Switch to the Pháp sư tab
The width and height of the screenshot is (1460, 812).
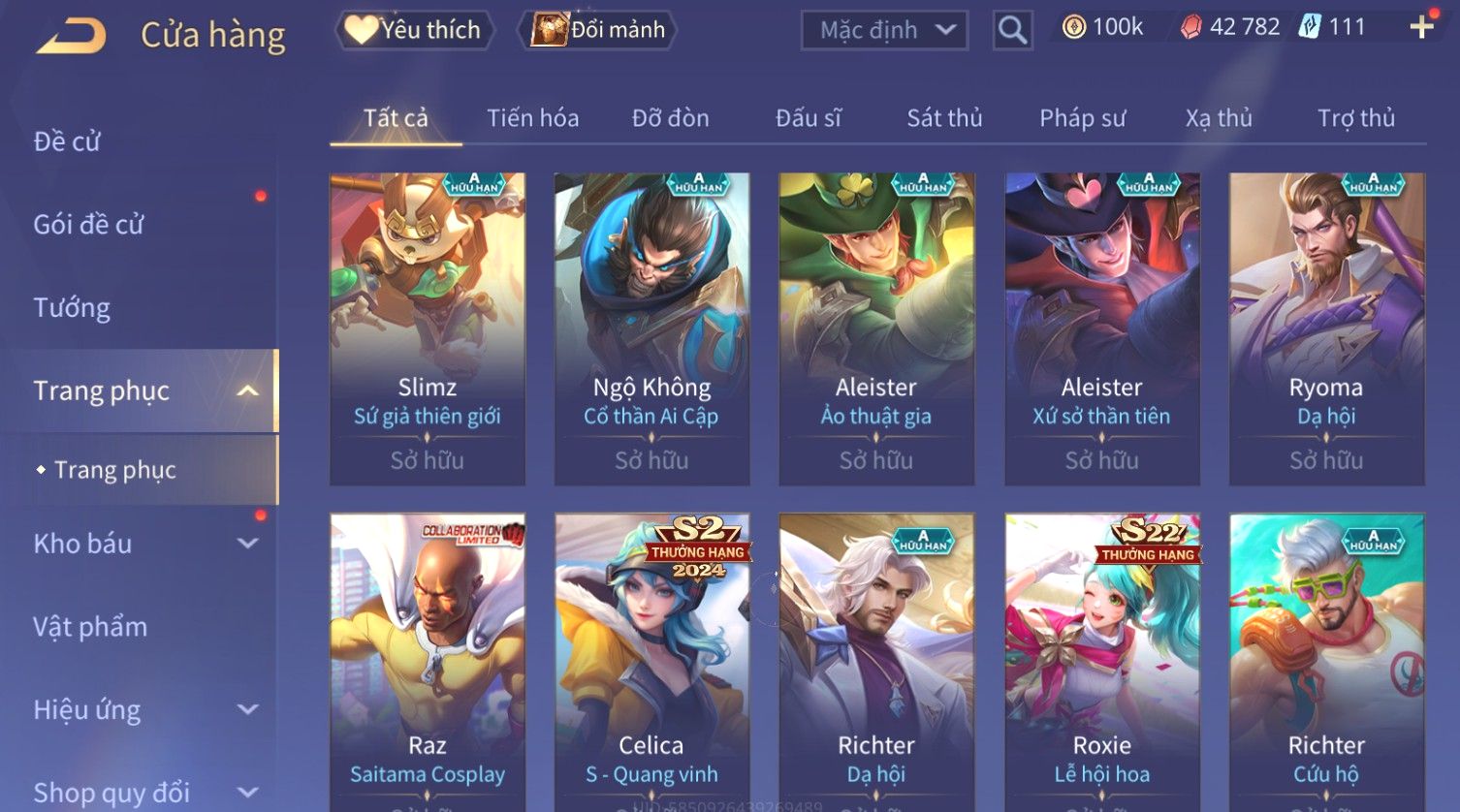(1083, 118)
